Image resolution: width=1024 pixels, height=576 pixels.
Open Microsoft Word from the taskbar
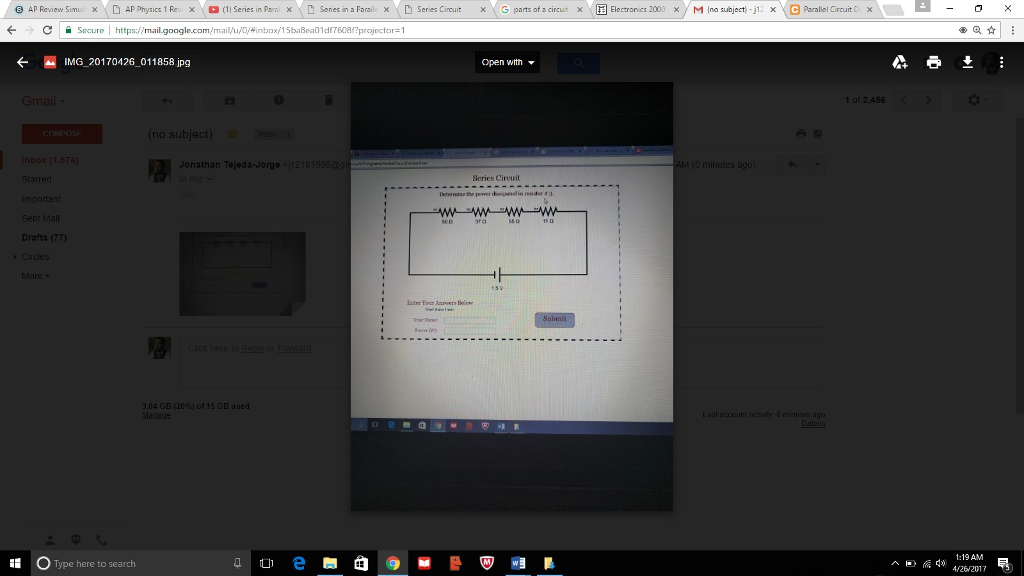click(517, 562)
